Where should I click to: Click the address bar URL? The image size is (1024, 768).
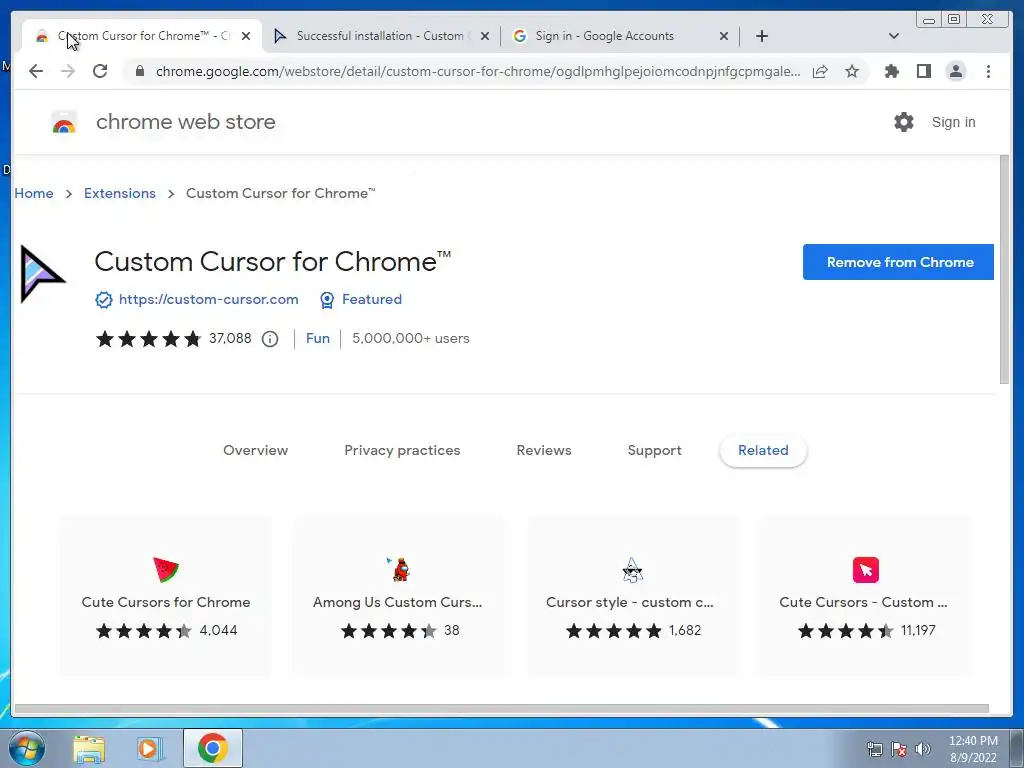(478, 71)
